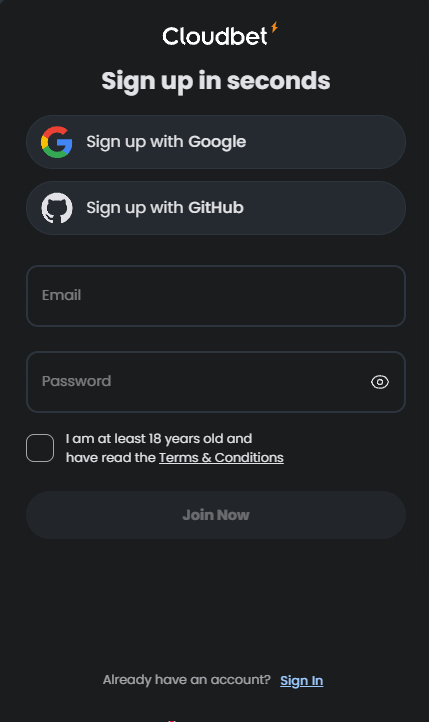The height and width of the screenshot is (722, 429).
Task: Focus the Email input field
Action: 216,296
